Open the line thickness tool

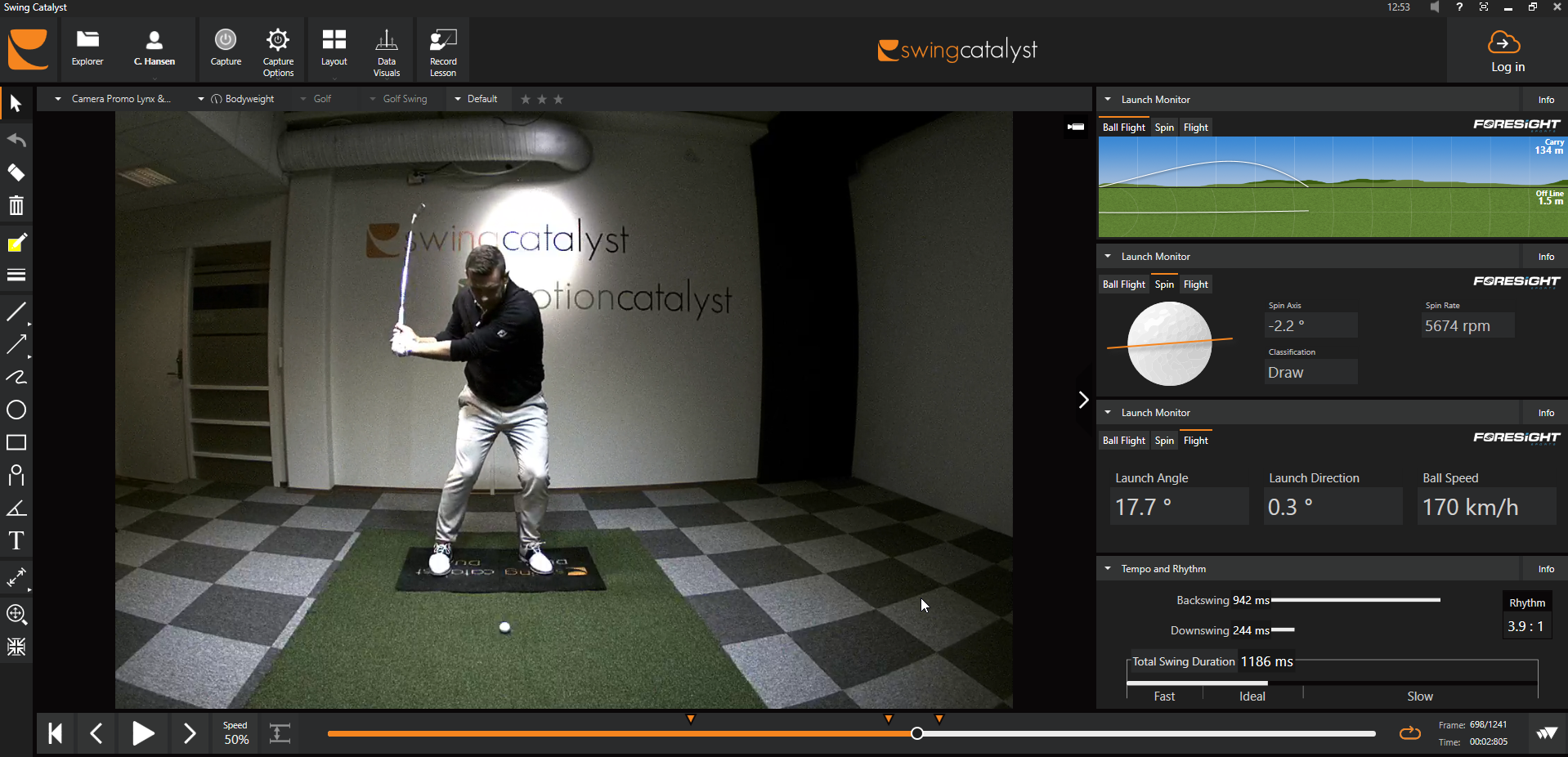[x=16, y=275]
